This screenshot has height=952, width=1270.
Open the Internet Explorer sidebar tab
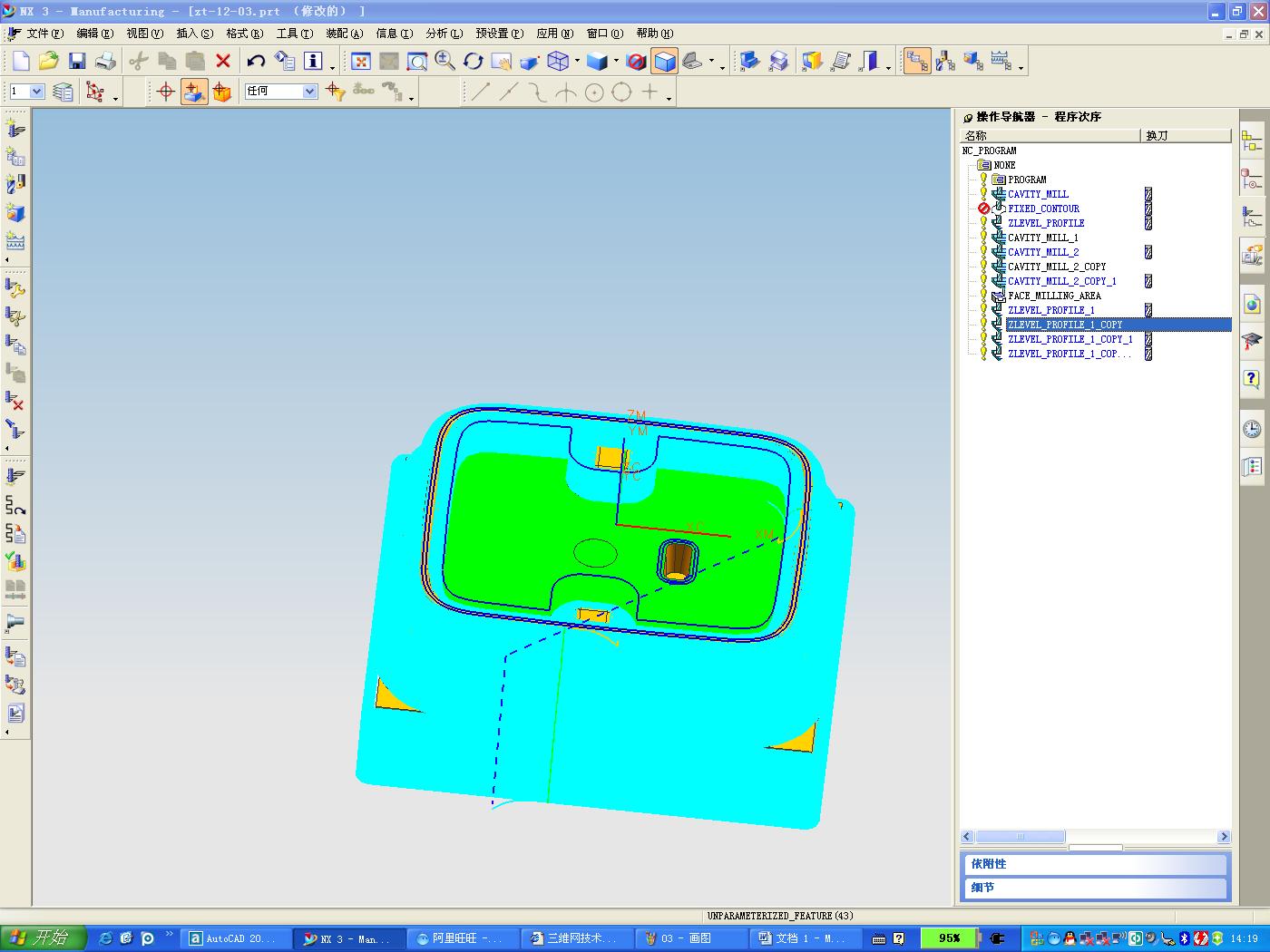coord(1252,304)
